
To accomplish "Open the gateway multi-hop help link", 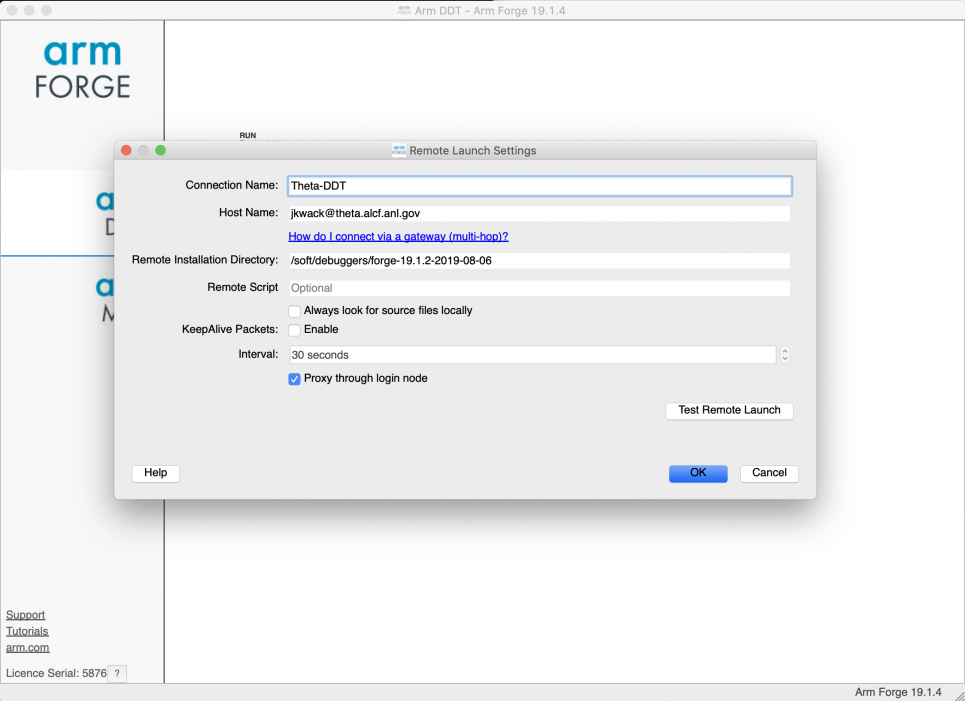I will point(398,237).
